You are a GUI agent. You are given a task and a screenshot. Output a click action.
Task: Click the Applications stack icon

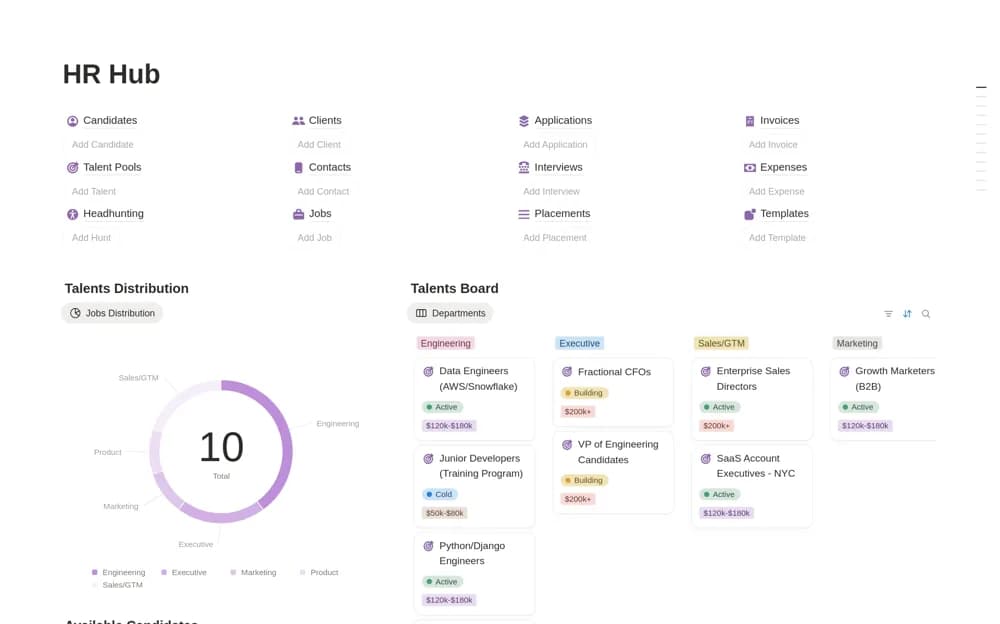(524, 121)
